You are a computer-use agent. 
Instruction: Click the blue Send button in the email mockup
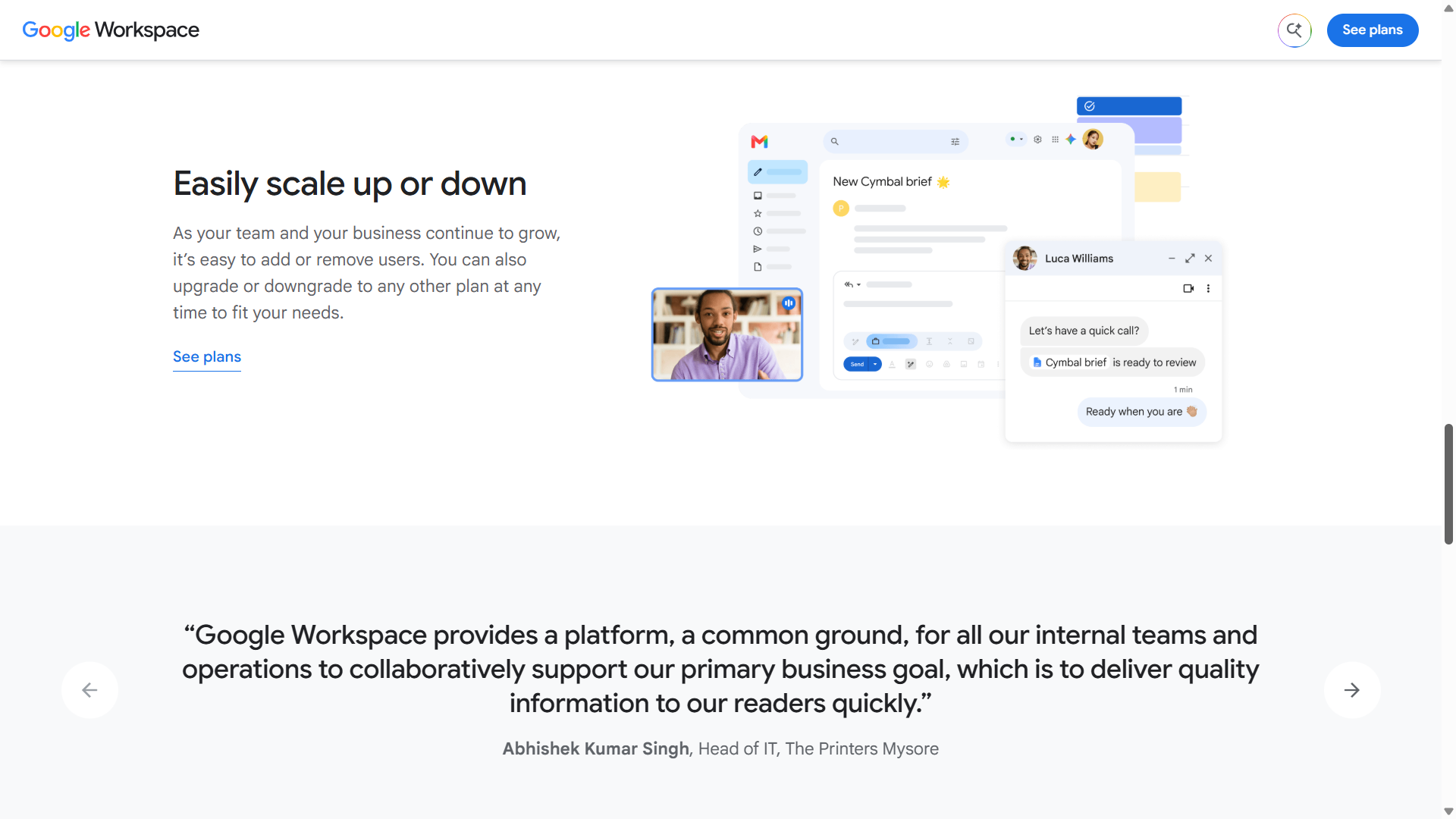[862, 365]
